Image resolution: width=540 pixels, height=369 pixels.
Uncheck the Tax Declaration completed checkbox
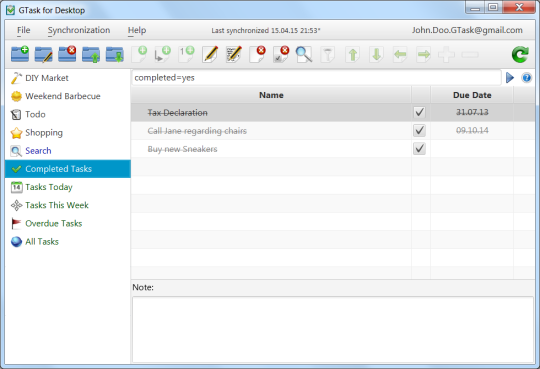419,112
